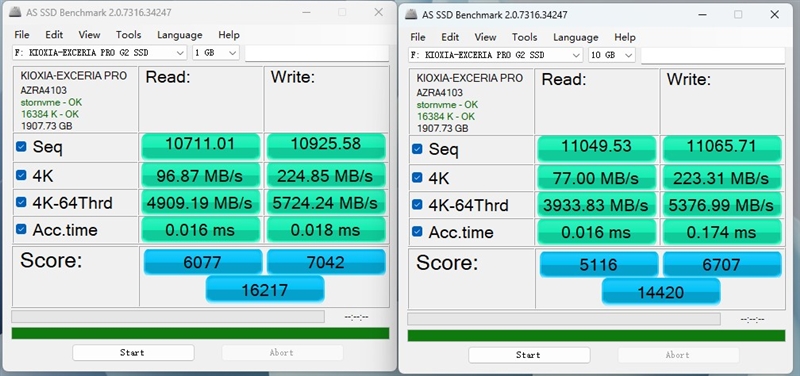800x376 pixels.
Task: Close the left AS SSD window
Action: (379, 12)
